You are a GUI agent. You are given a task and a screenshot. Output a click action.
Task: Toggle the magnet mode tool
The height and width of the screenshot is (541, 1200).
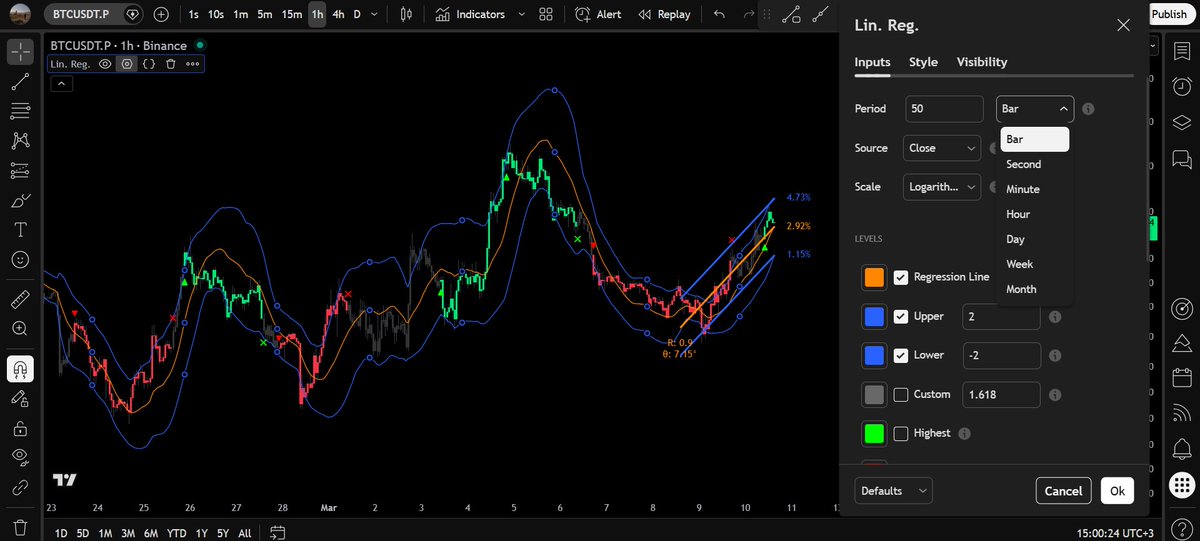[20, 369]
